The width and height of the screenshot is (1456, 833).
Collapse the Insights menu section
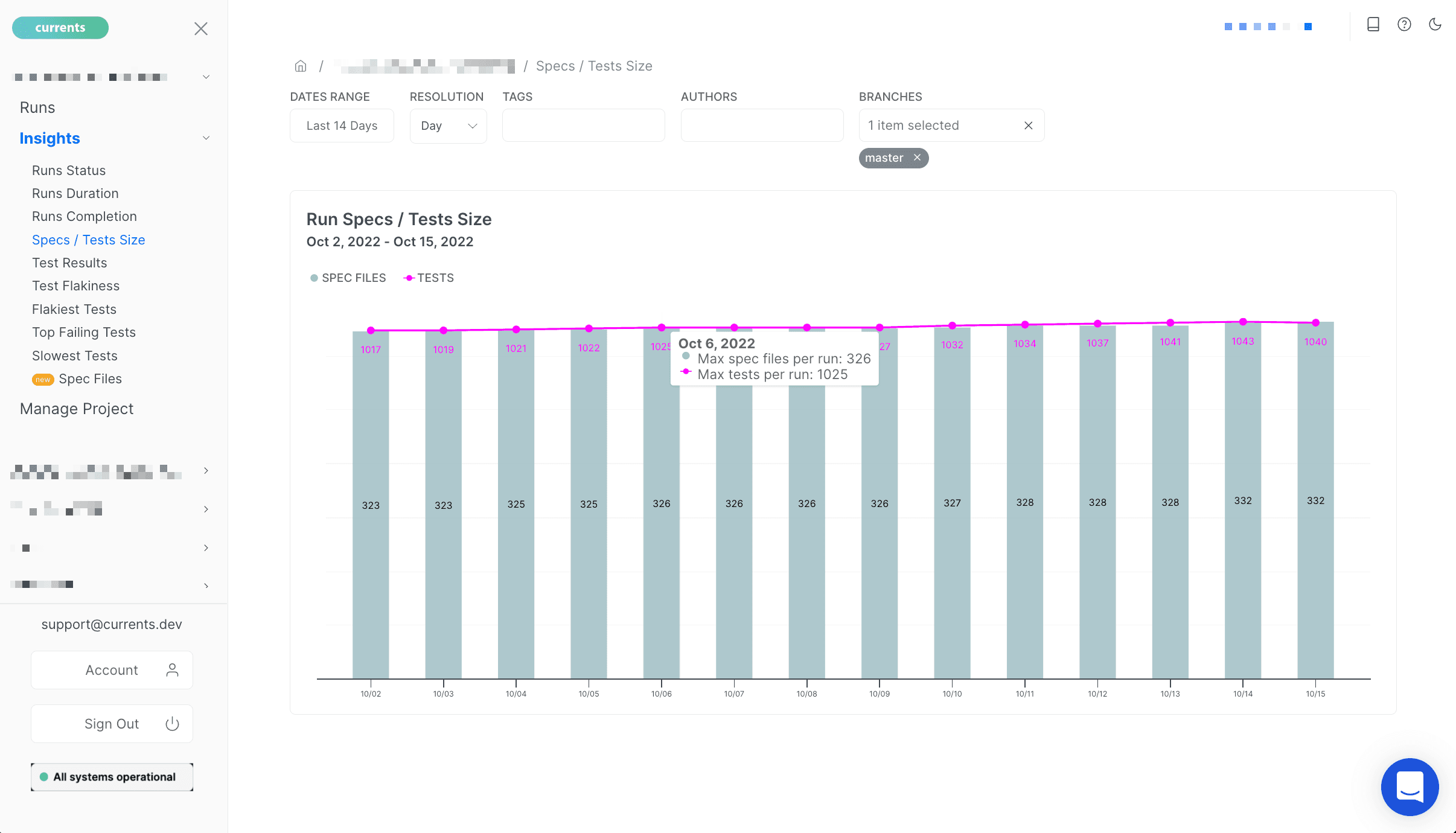(206, 138)
